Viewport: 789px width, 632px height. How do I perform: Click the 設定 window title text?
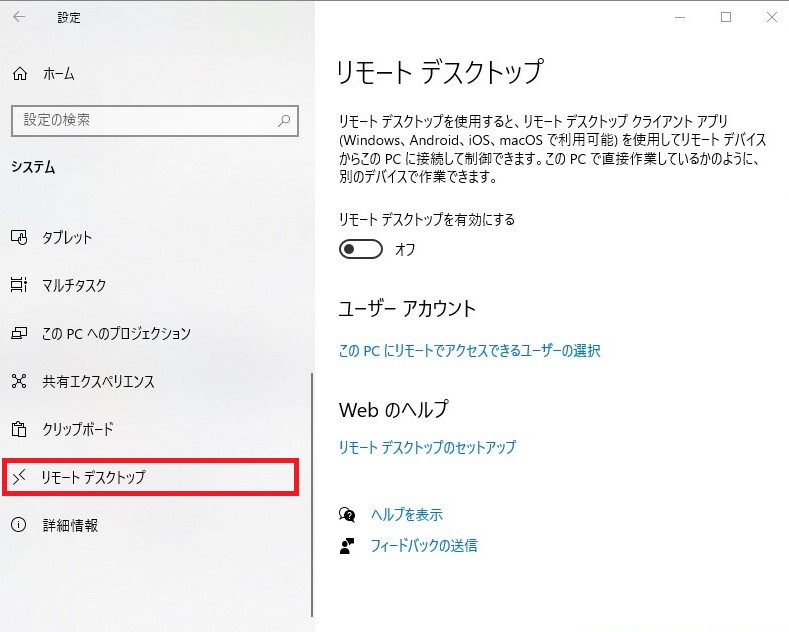[69, 18]
